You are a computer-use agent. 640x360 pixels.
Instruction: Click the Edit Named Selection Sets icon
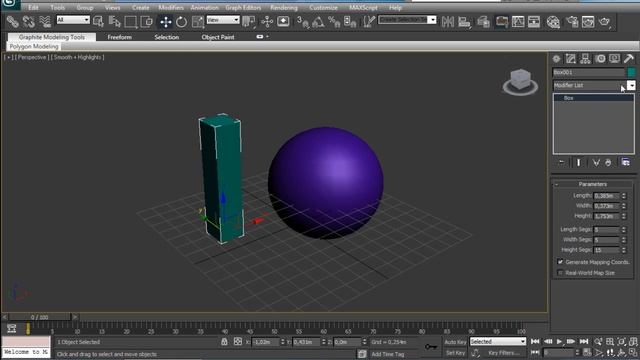369,22
